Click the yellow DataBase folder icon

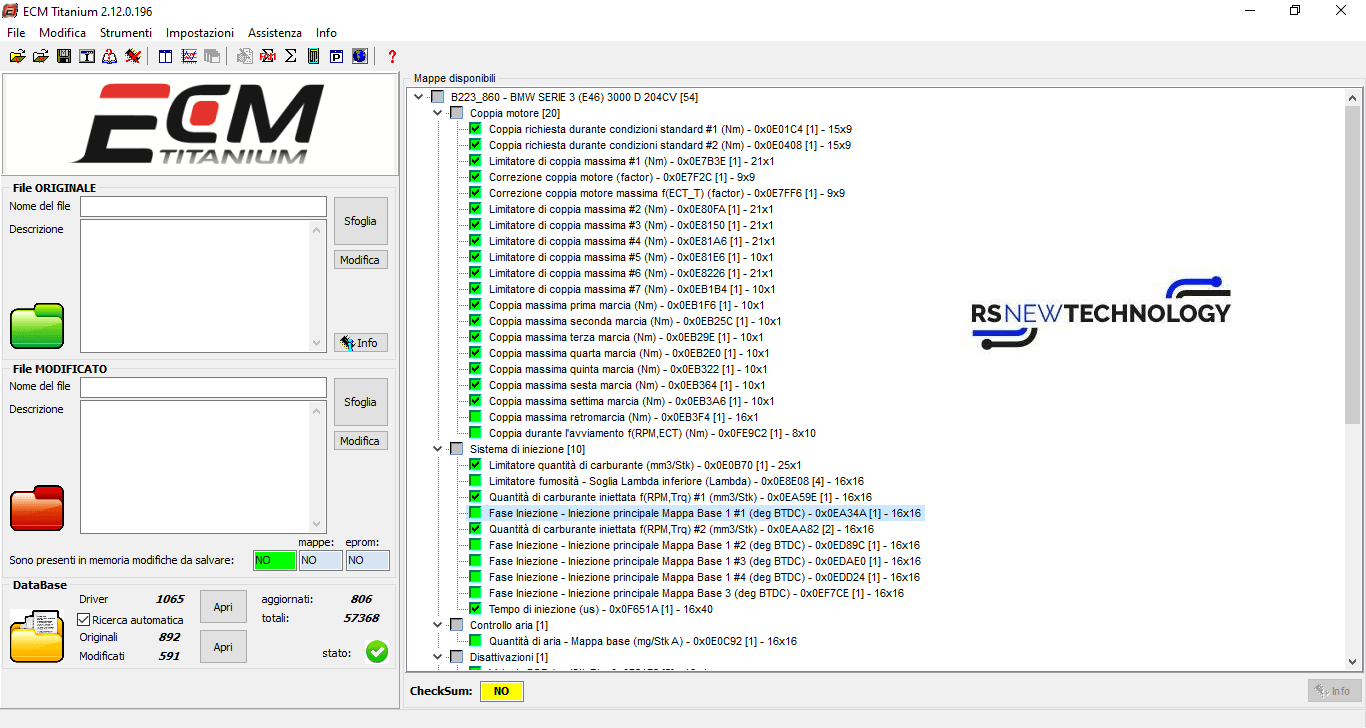pos(37,636)
